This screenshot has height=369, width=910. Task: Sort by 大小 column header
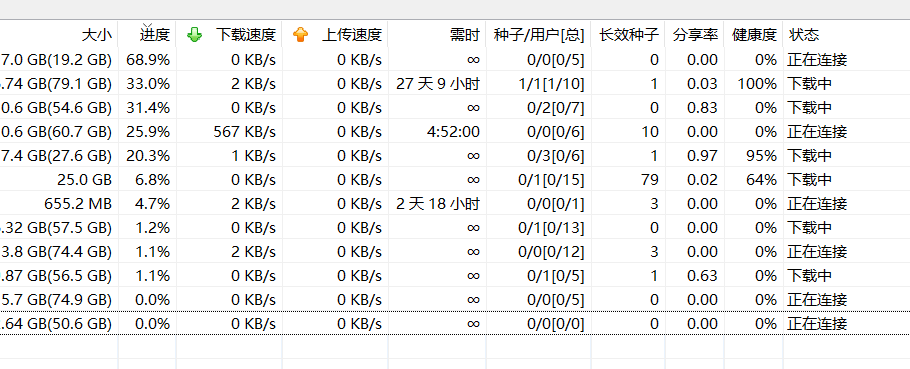click(x=59, y=35)
